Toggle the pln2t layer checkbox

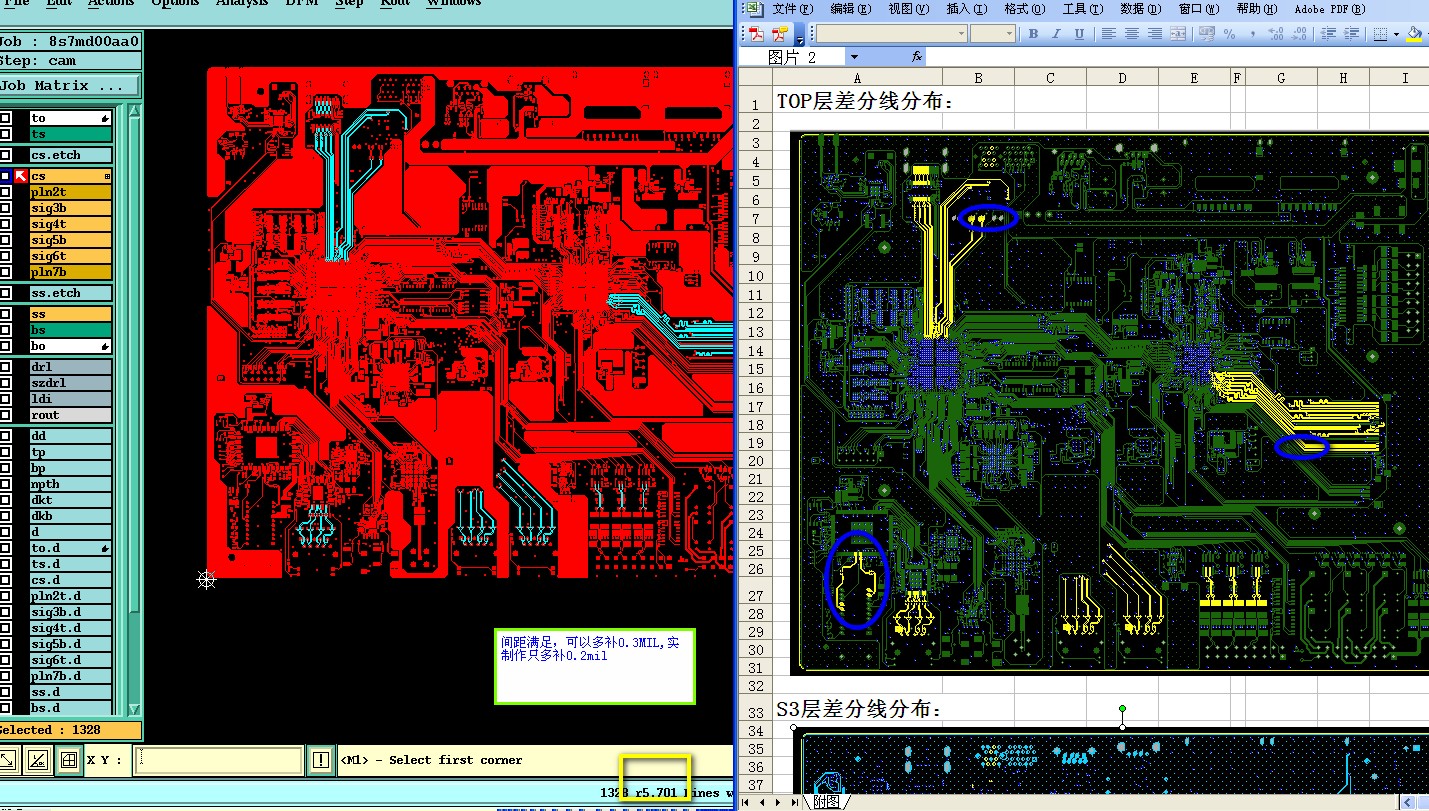[x=6, y=192]
